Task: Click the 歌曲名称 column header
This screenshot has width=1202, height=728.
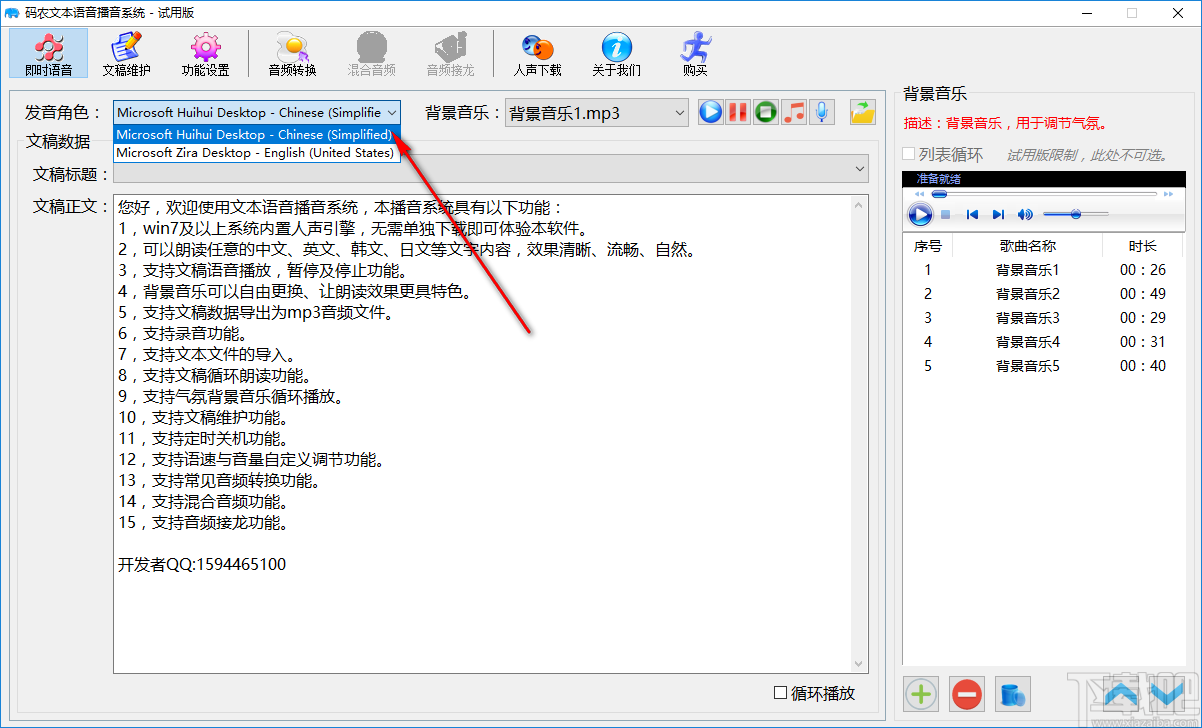Action: [x=1027, y=246]
